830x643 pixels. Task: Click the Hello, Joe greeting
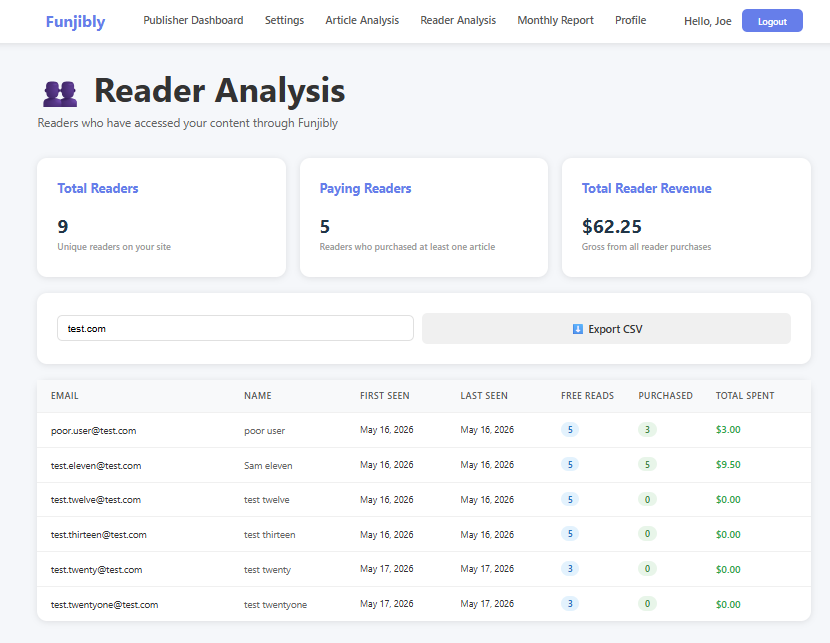click(707, 21)
